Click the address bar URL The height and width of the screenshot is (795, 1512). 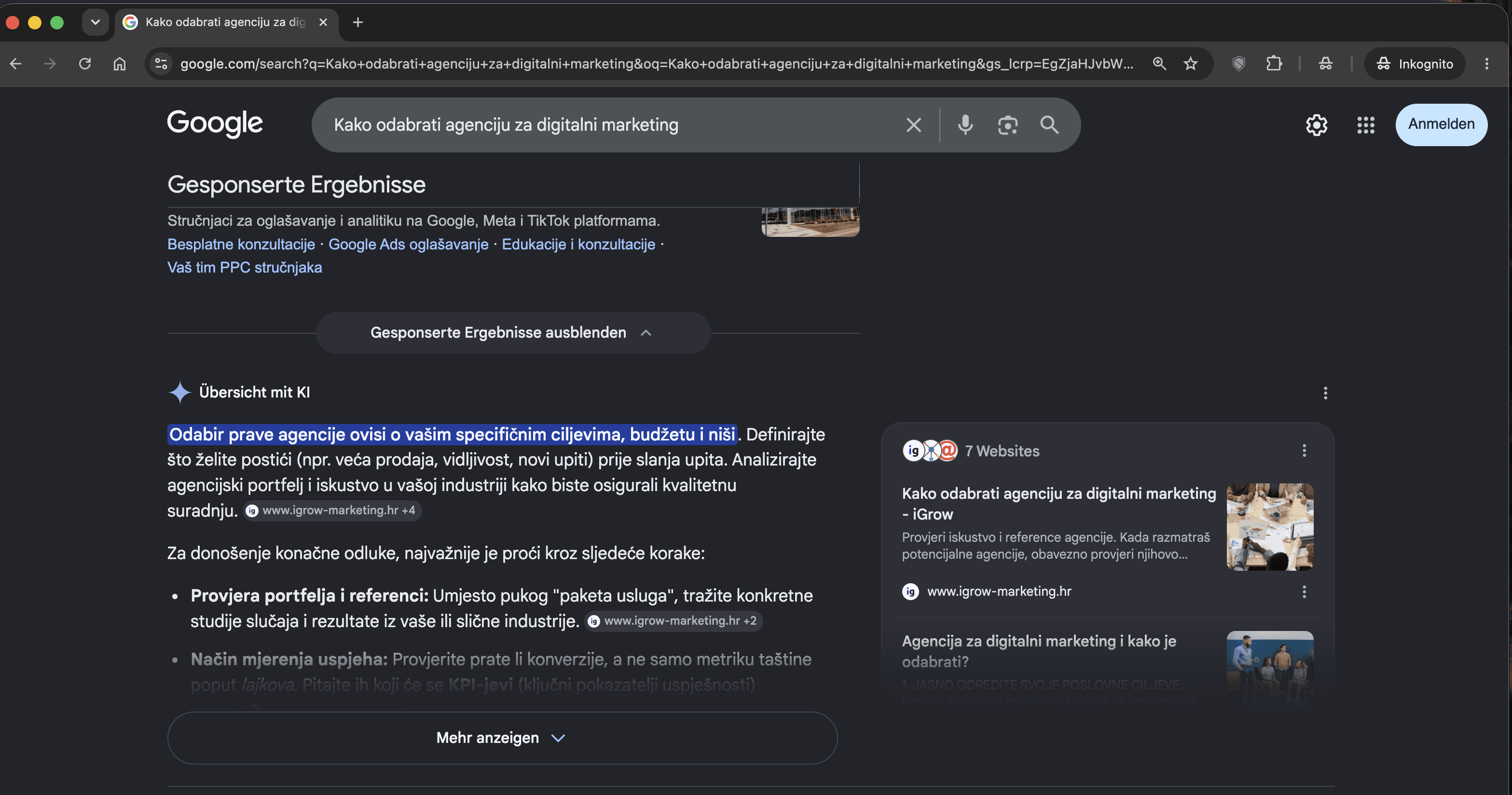656,63
